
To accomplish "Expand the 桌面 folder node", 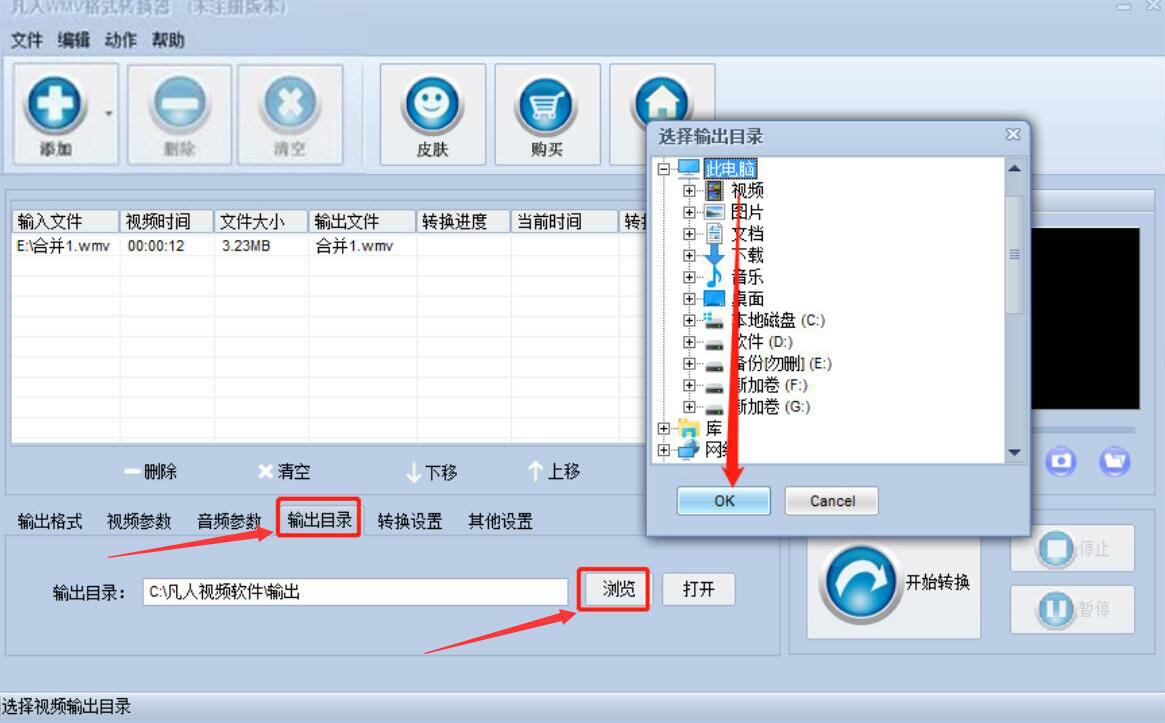I will 689,299.
